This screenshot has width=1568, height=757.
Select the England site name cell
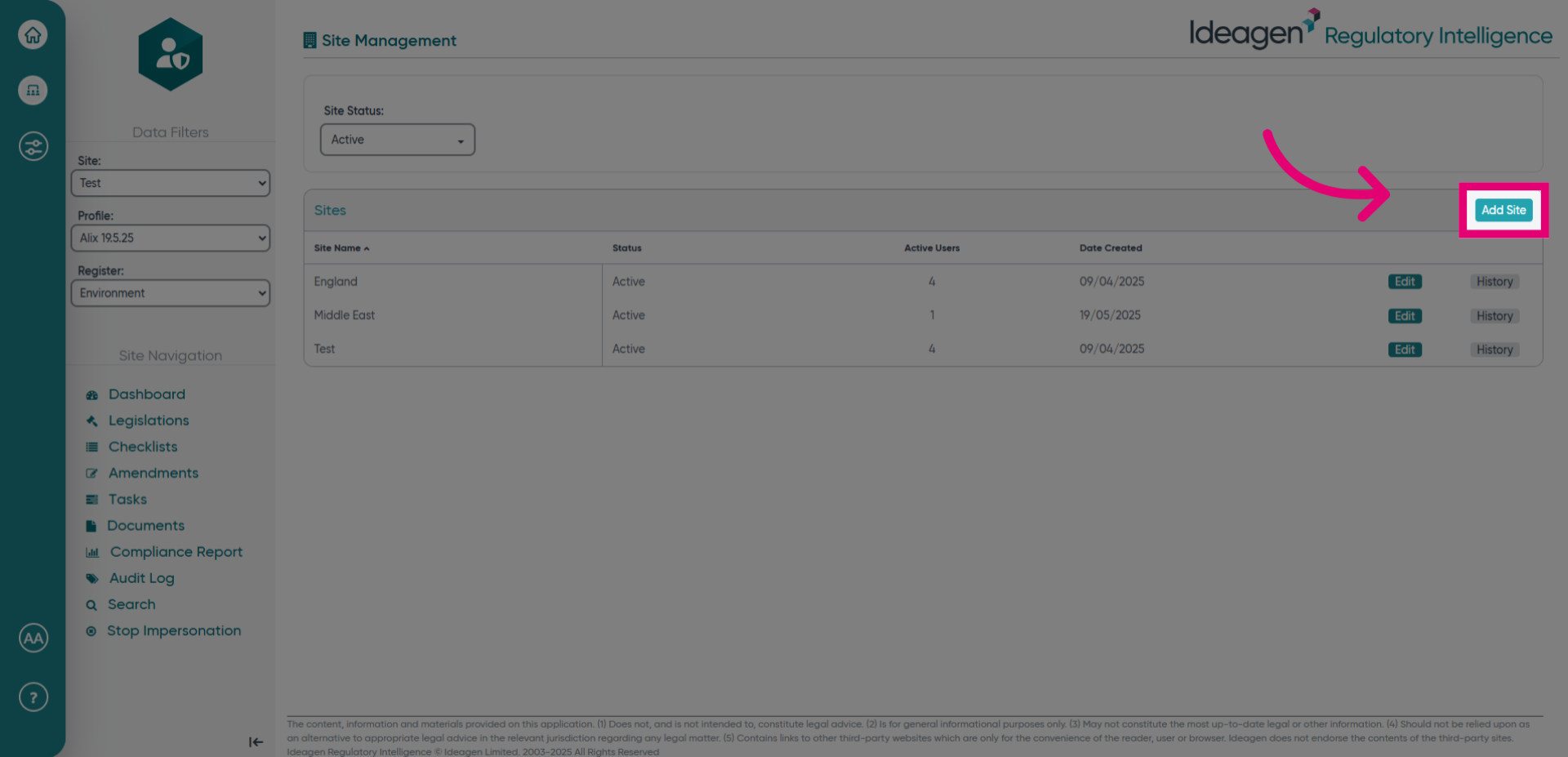pos(336,282)
